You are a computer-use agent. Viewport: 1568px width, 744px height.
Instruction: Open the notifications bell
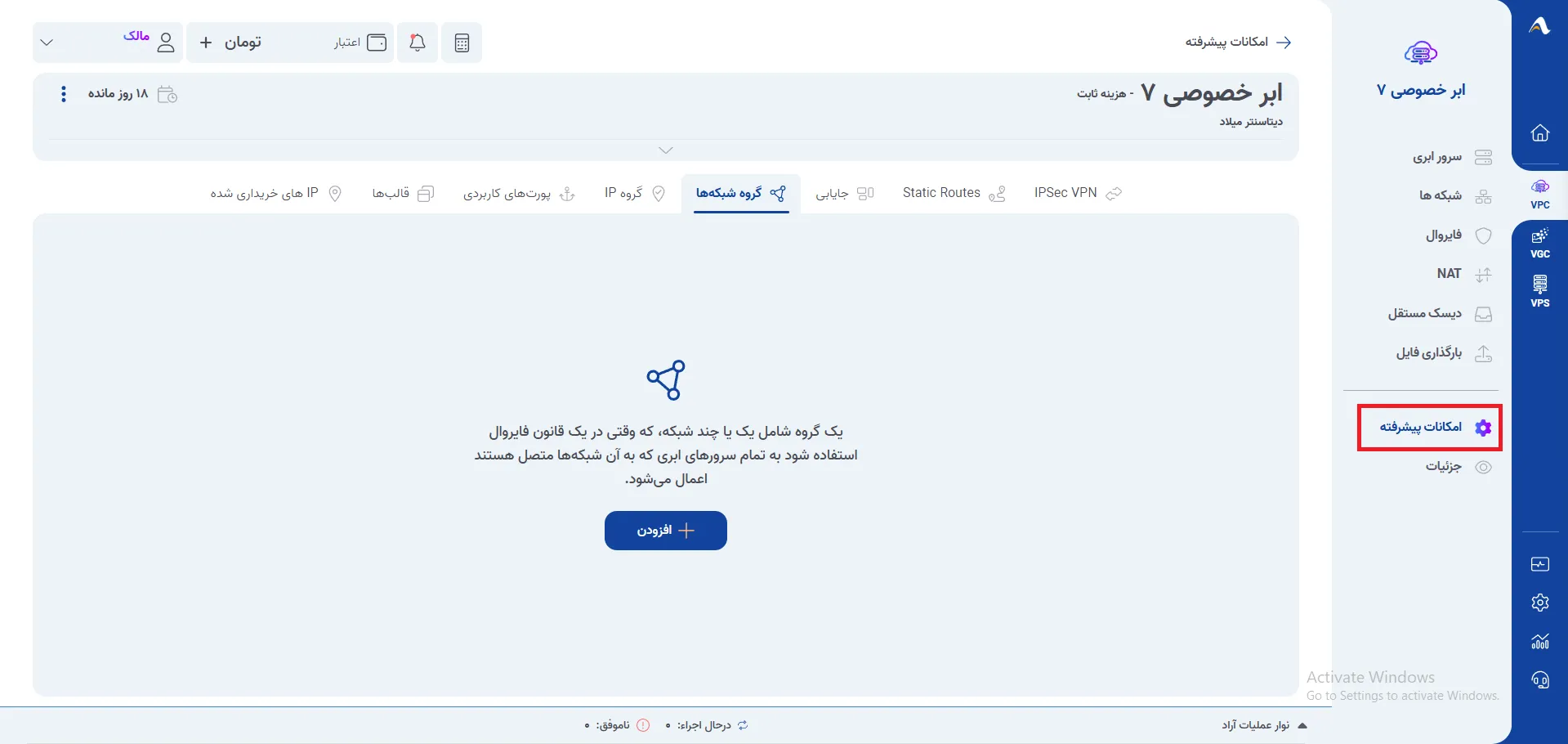coord(418,43)
